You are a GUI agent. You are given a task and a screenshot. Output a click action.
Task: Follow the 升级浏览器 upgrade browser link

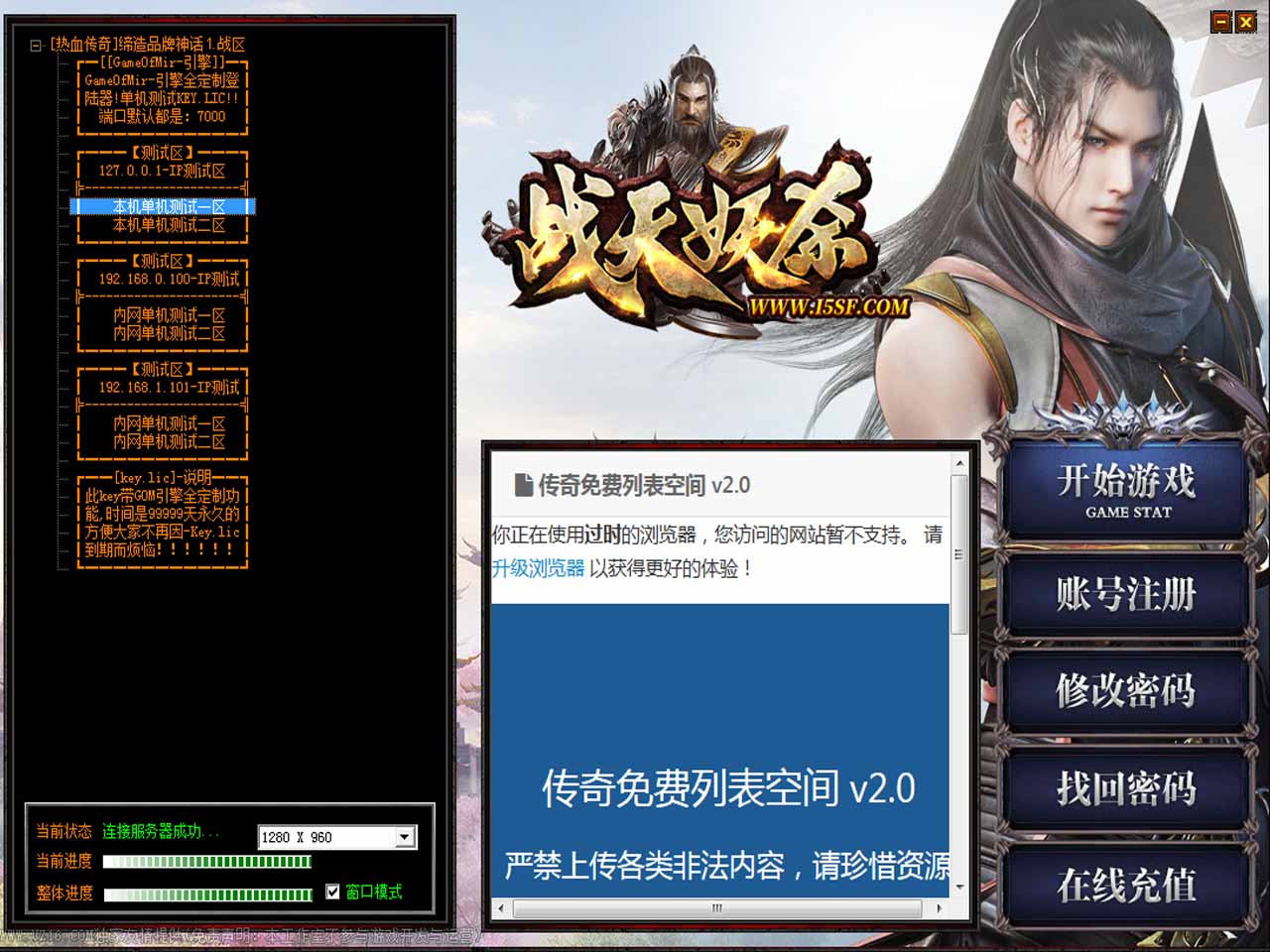pyautogui.click(x=538, y=568)
